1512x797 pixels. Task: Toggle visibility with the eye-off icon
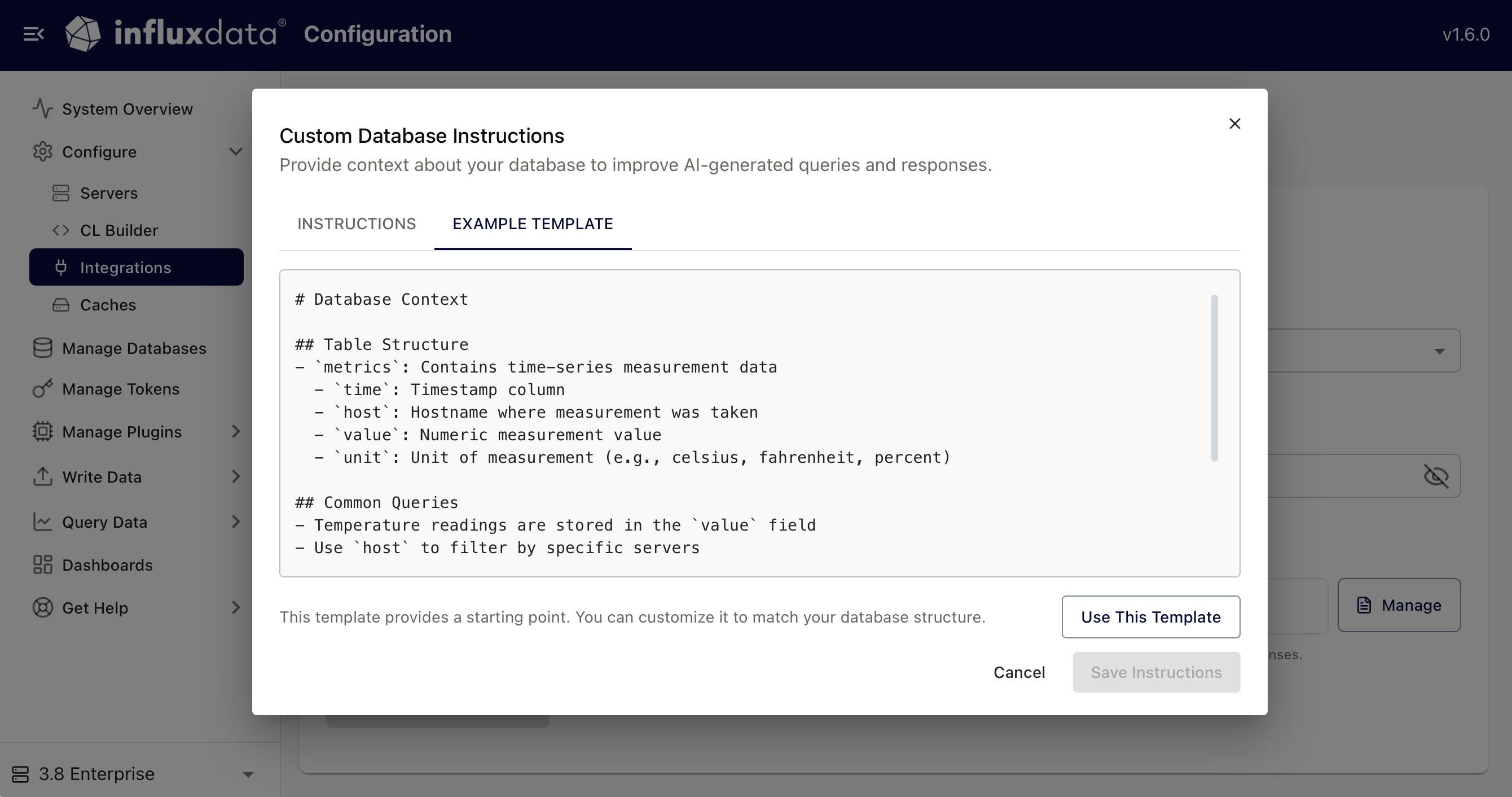tap(1437, 476)
